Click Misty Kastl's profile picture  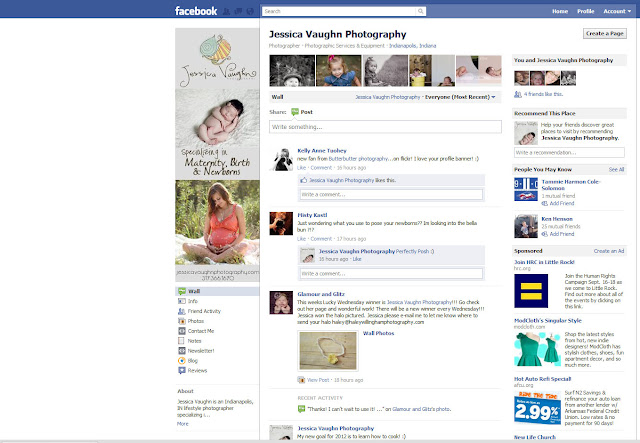coord(281,223)
